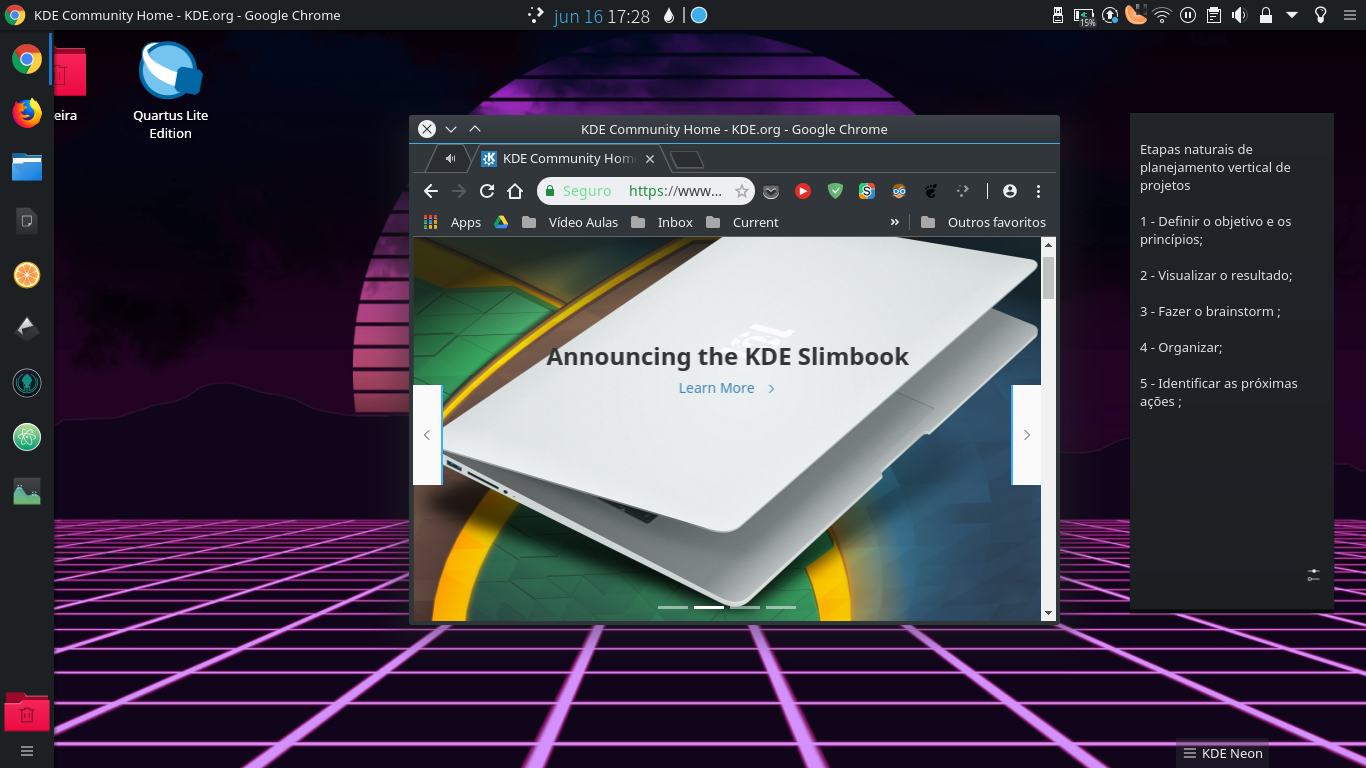Toggle the pause icon in the system tray

click(x=1188, y=15)
